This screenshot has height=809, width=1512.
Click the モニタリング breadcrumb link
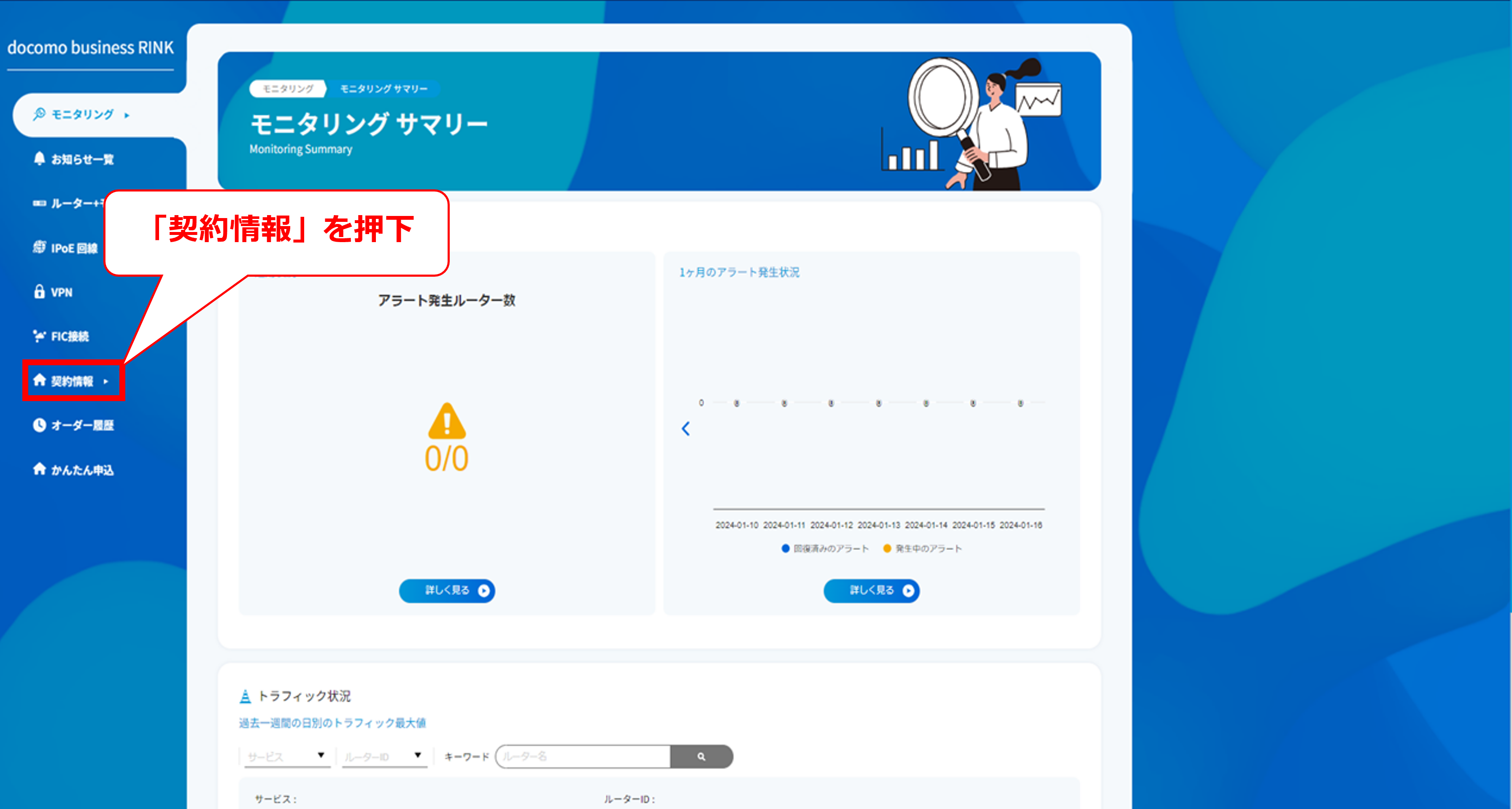pyautogui.click(x=288, y=89)
